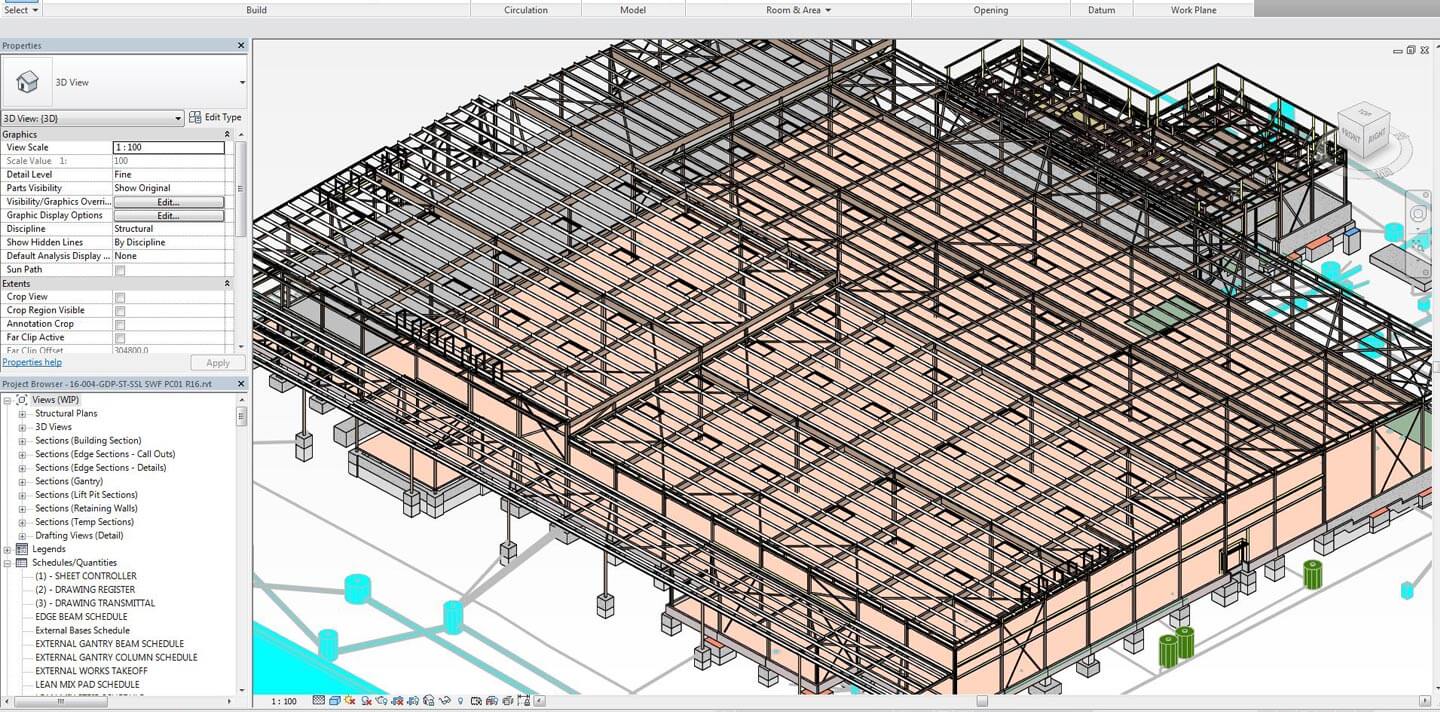The width and height of the screenshot is (1440, 712).
Task: Click Temporary Hide/Isolate glasses icon
Action: (444, 701)
